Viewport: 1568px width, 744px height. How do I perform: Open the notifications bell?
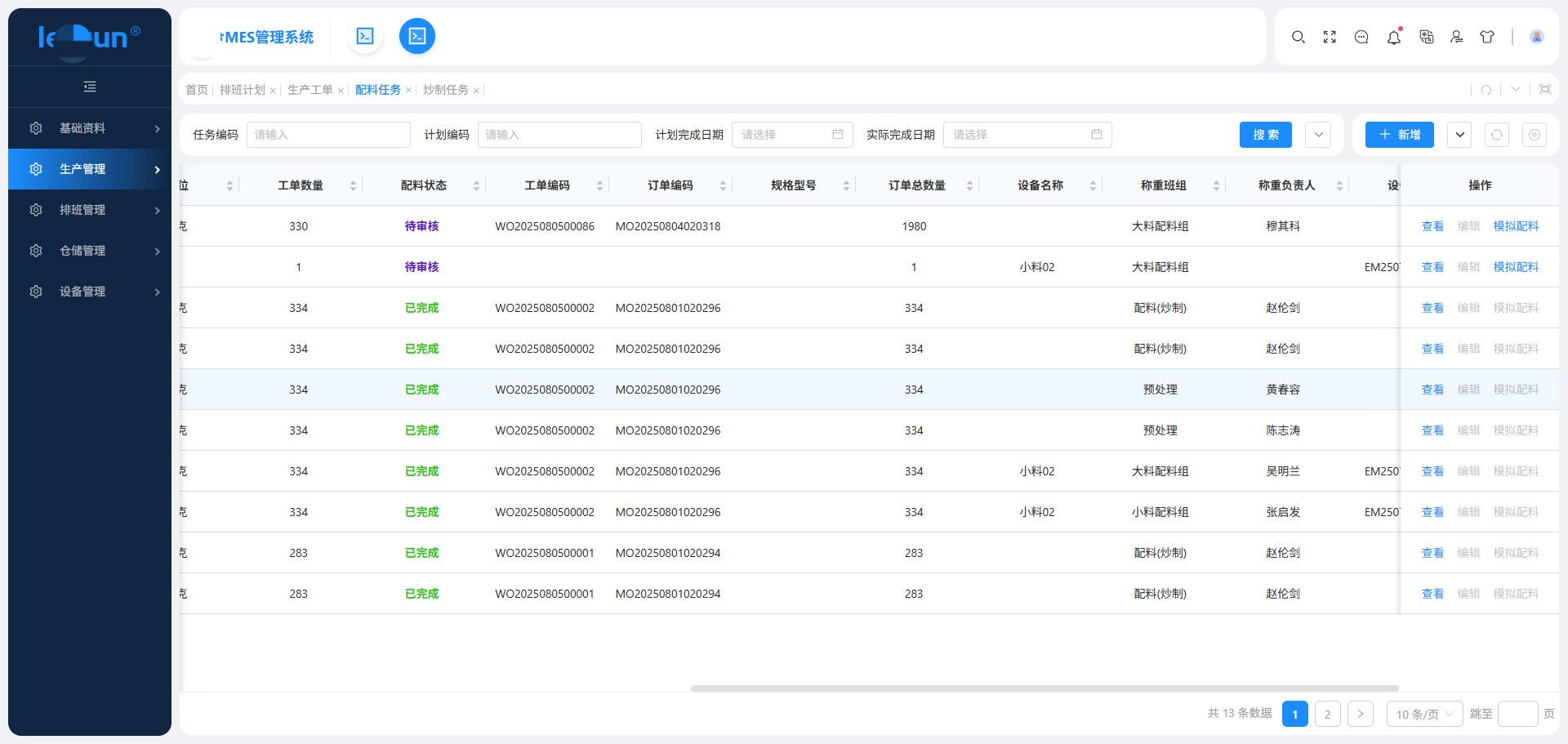1394,37
